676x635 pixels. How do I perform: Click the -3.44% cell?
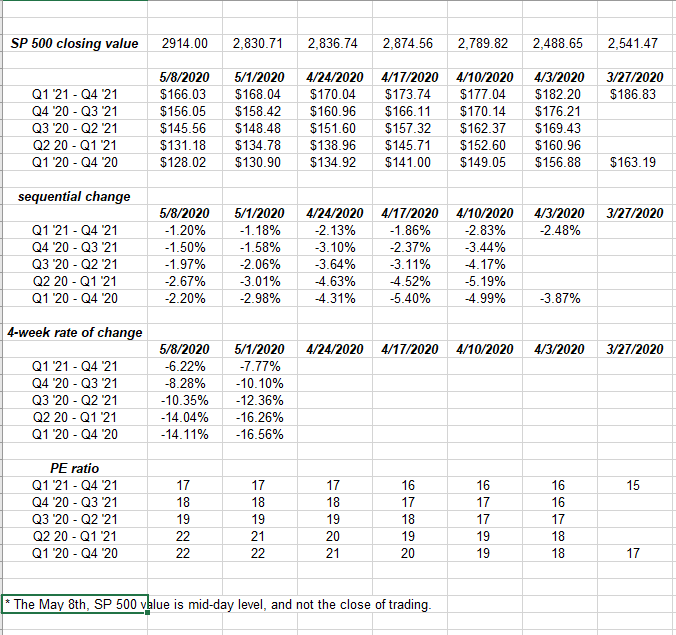pos(485,247)
